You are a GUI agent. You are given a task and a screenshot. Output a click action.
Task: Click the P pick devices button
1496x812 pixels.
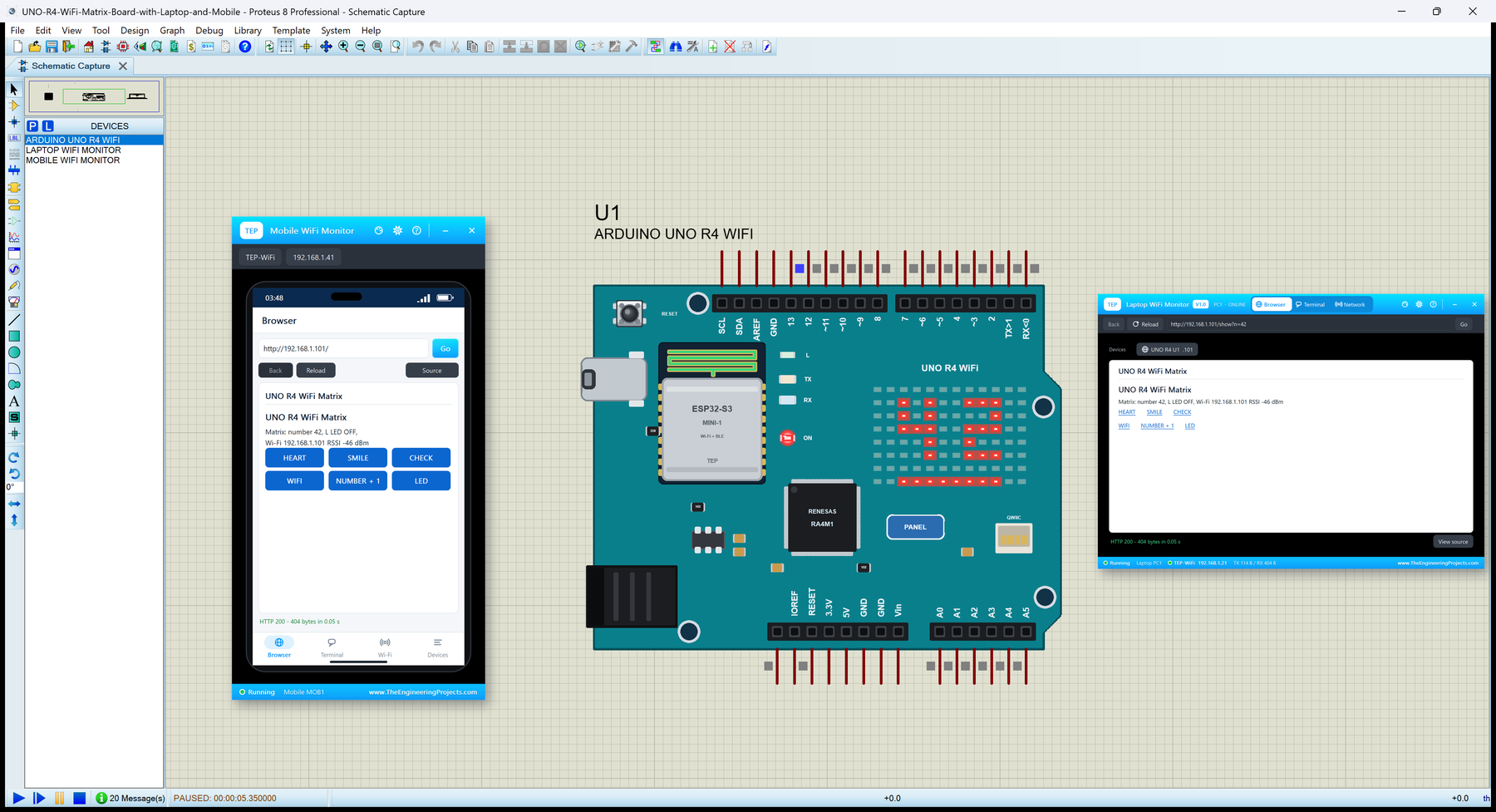pyautogui.click(x=32, y=125)
